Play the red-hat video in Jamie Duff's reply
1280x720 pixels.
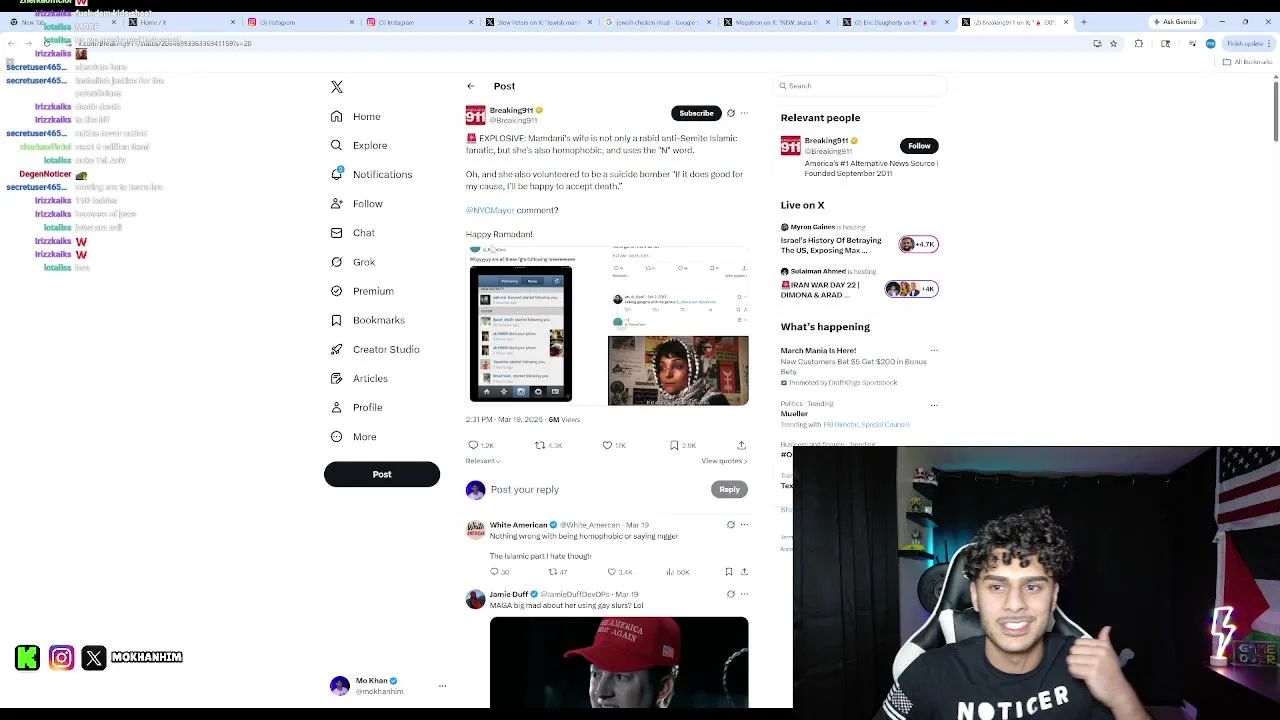[x=619, y=662]
